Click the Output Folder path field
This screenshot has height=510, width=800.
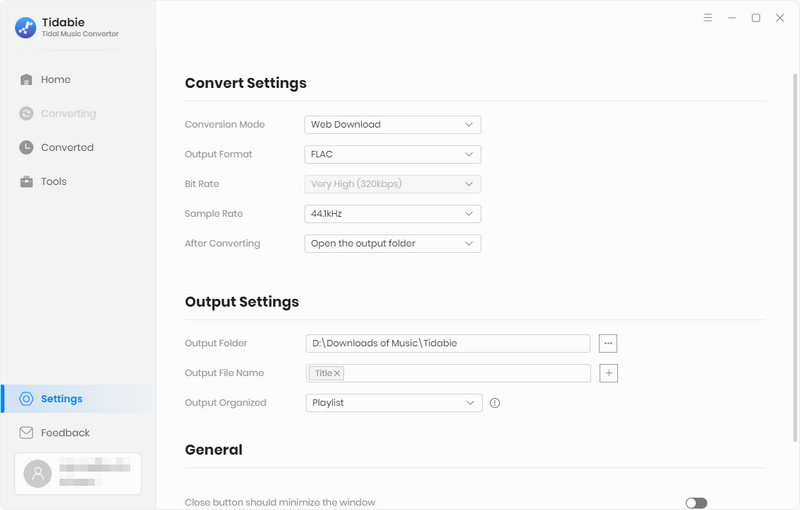pyautogui.click(x=448, y=343)
